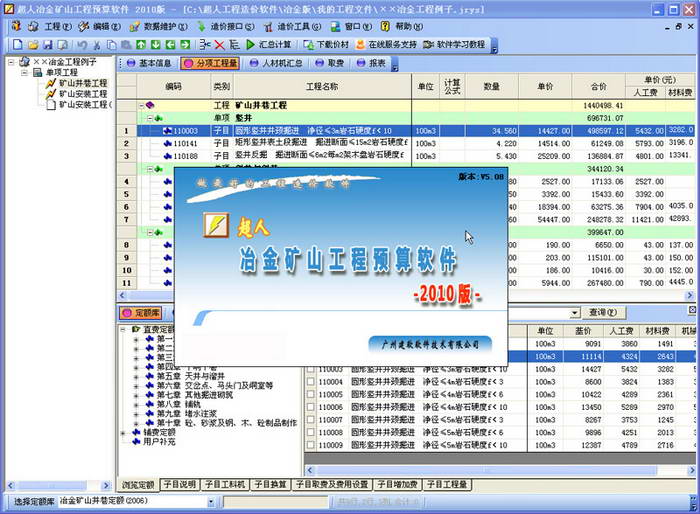
Task: Click the lower table horizontal scrollbar
Action: coord(500,470)
